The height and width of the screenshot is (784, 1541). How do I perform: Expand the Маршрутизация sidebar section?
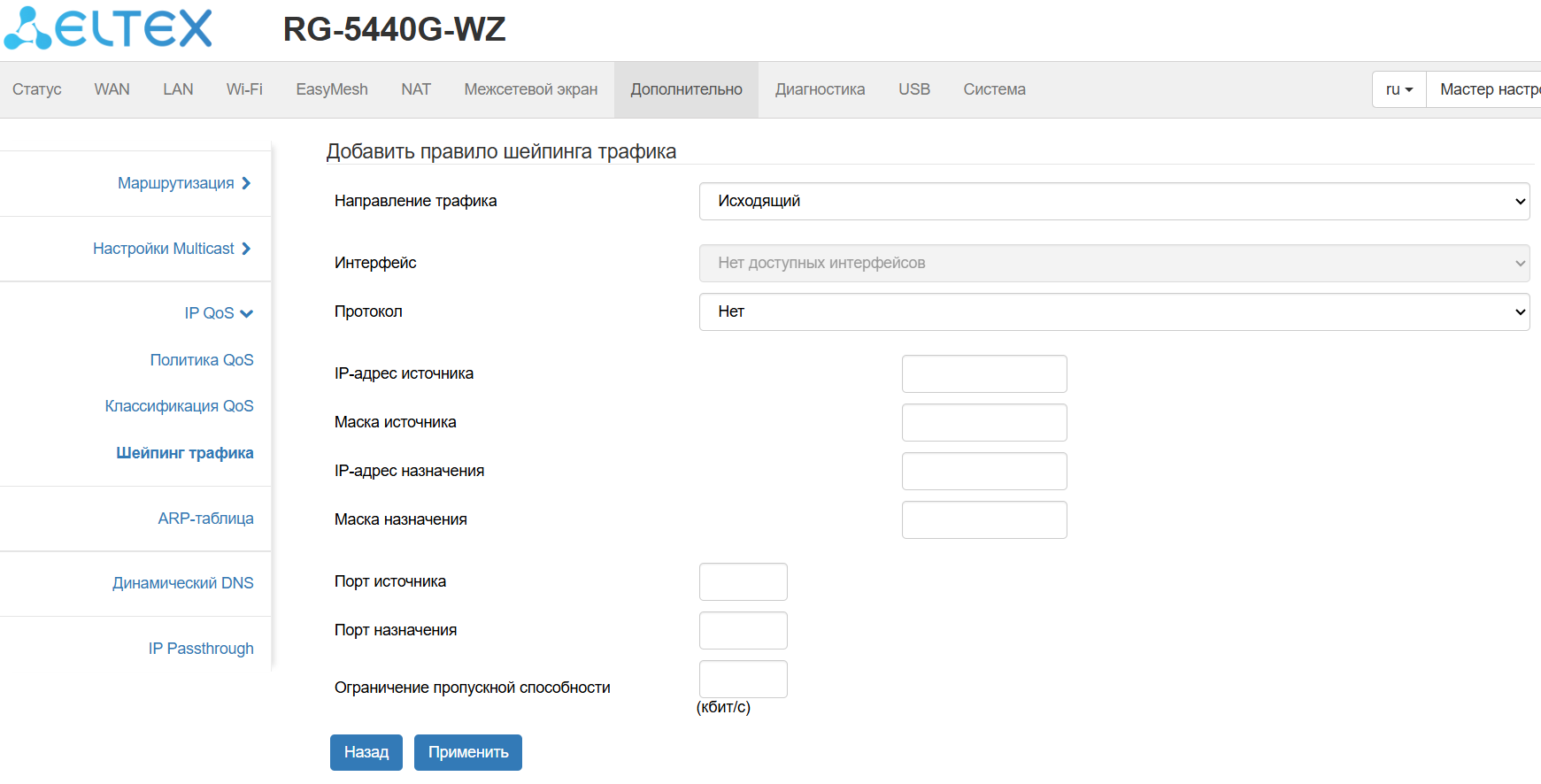pyautogui.click(x=184, y=183)
